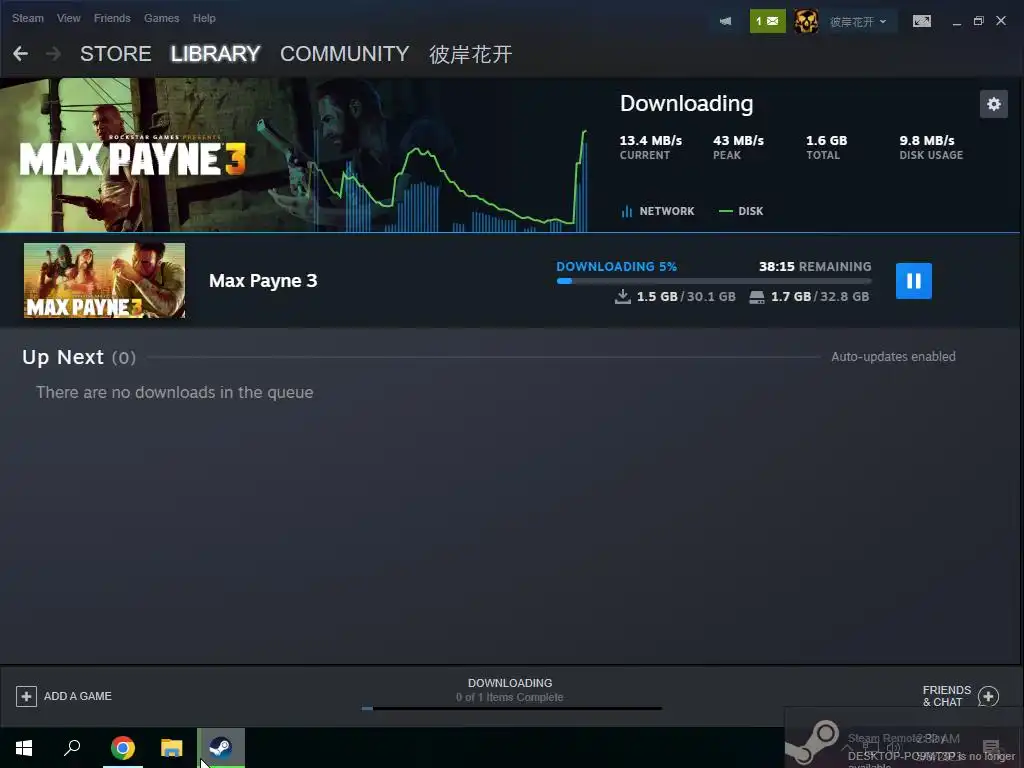This screenshot has height=768, width=1024.
Task: Open the green inbox notification
Action: pyautogui.click(x=767, y=21)
